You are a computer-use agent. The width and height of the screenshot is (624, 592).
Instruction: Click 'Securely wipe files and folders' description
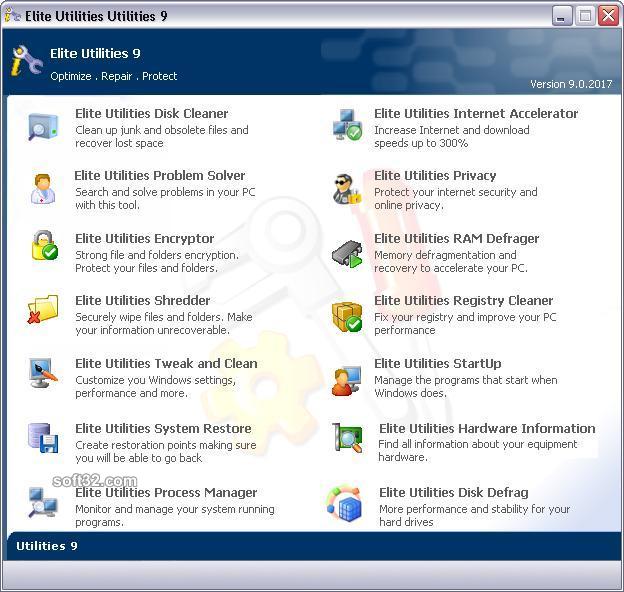pyautogui.click(x=164, y=323)
